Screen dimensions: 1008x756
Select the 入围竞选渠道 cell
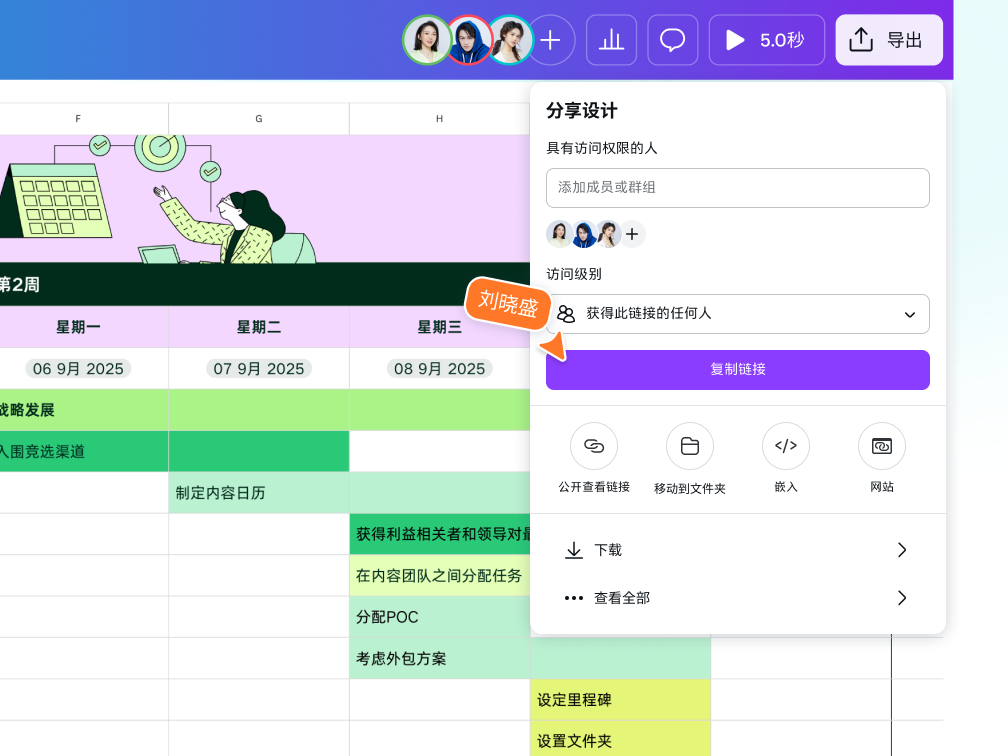pyautogui.click(x=84, y=451)
